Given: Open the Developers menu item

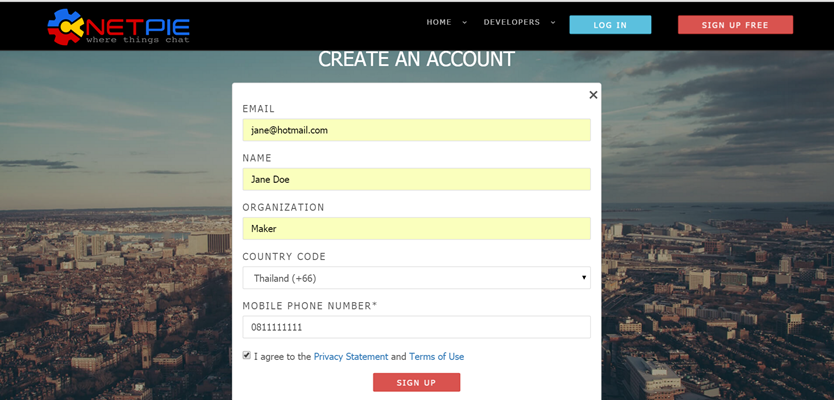Looking at the screenshot, I should coord(511,22).
